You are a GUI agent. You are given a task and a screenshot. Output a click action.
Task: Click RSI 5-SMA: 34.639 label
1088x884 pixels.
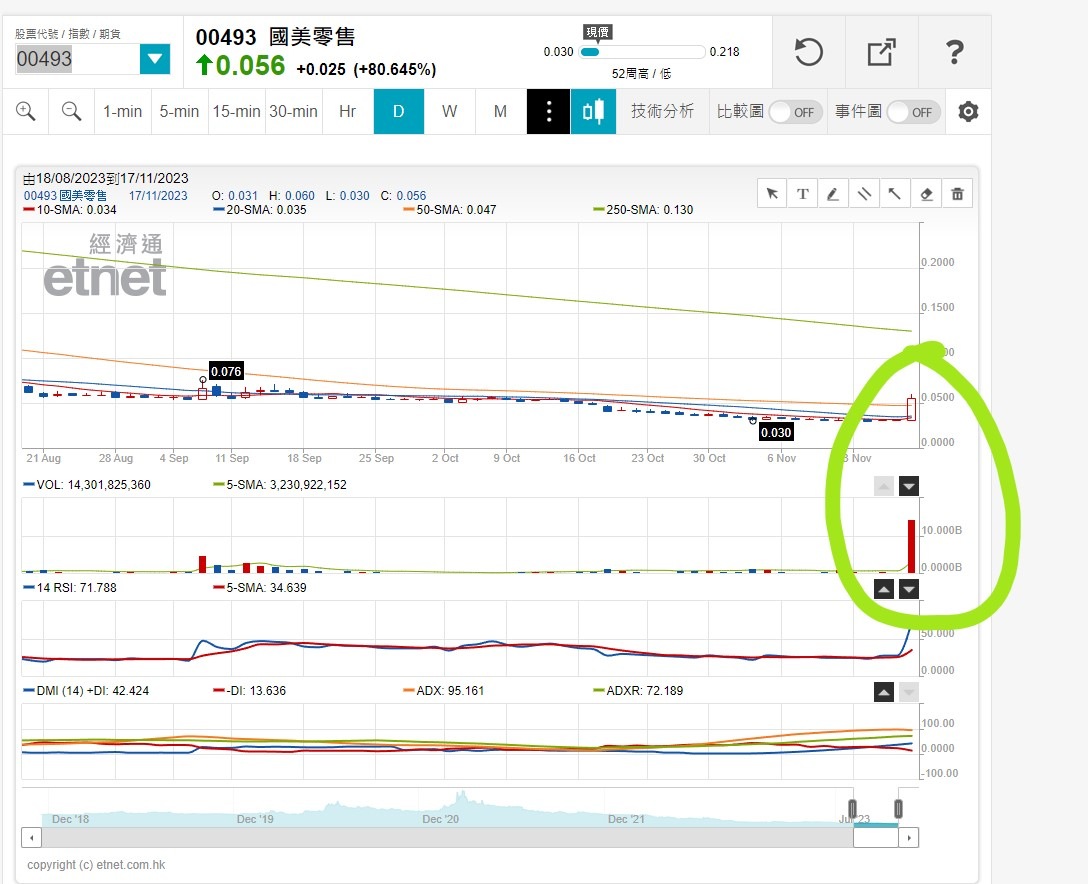click(260, 588)
